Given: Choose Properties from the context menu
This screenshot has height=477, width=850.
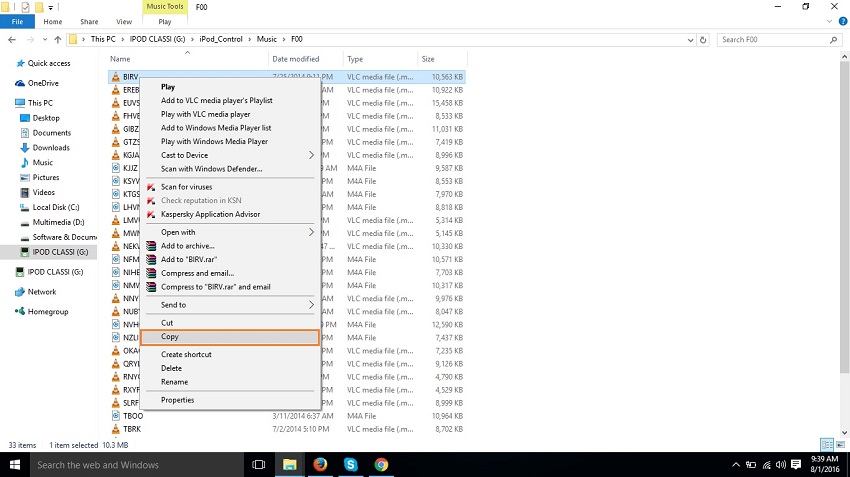Looking at the screenshot, I should (178, 400).
